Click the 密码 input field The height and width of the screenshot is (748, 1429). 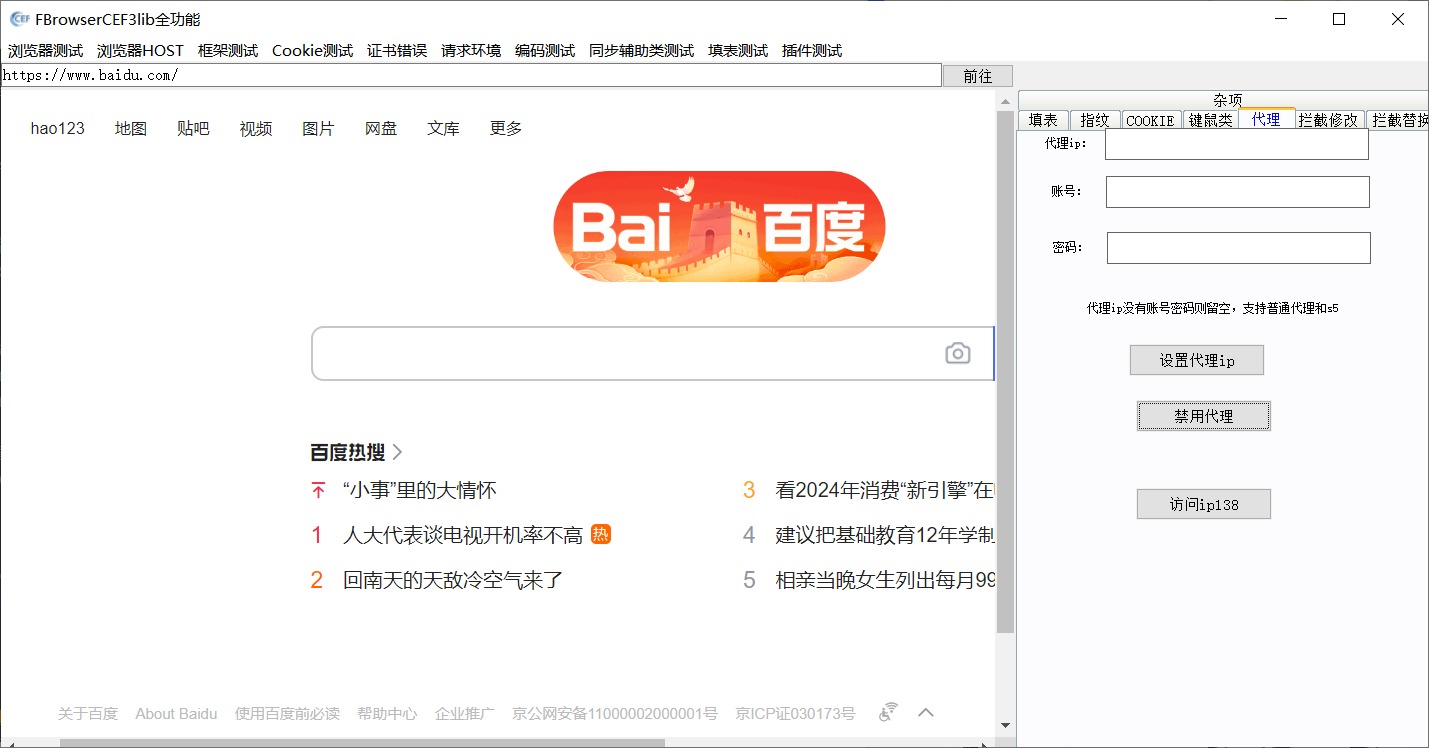[1239, 248]
